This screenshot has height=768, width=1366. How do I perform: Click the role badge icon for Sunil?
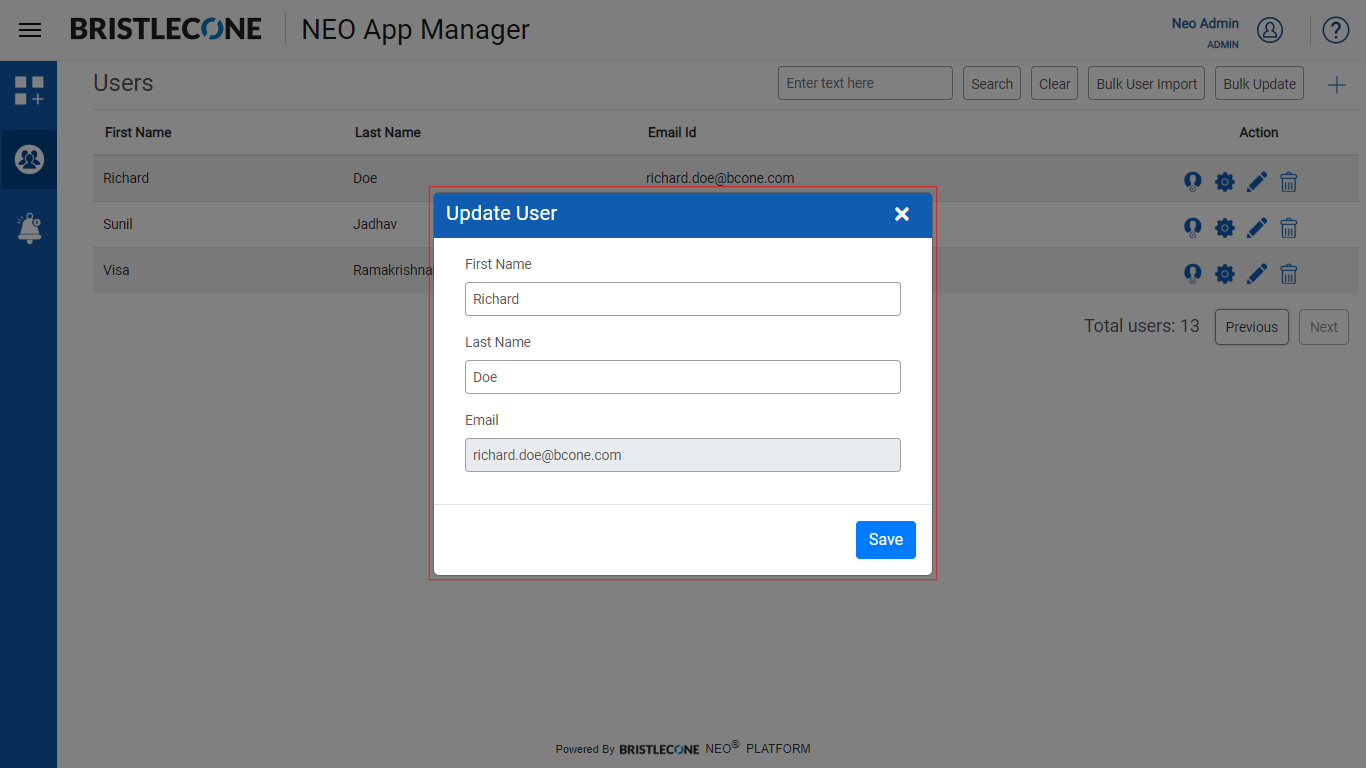click(1192, 227)
